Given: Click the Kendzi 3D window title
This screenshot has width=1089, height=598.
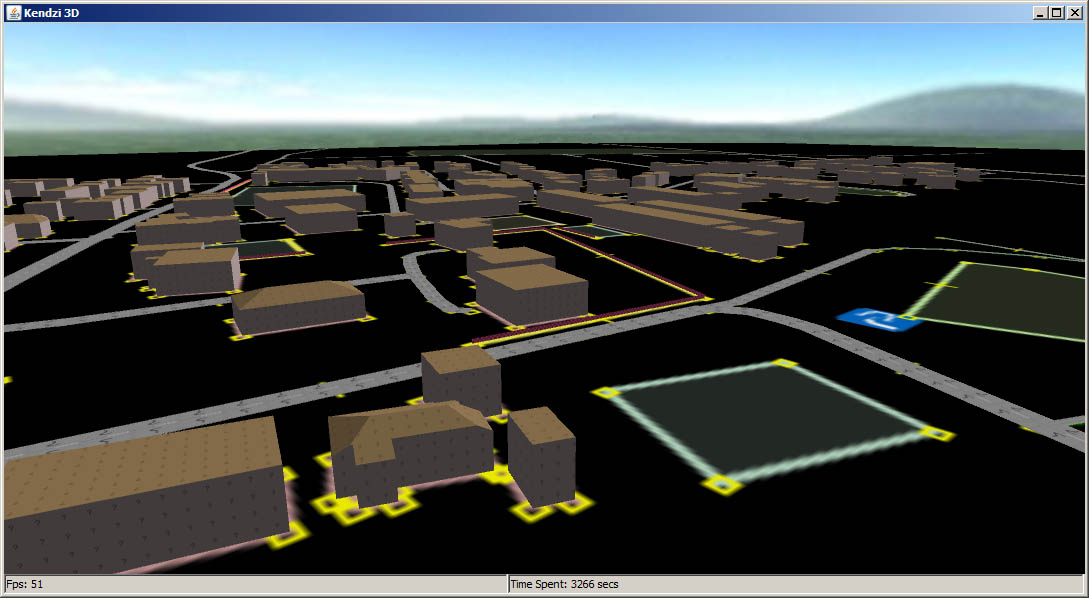Looking at the screenshot, I should (51, 13).
